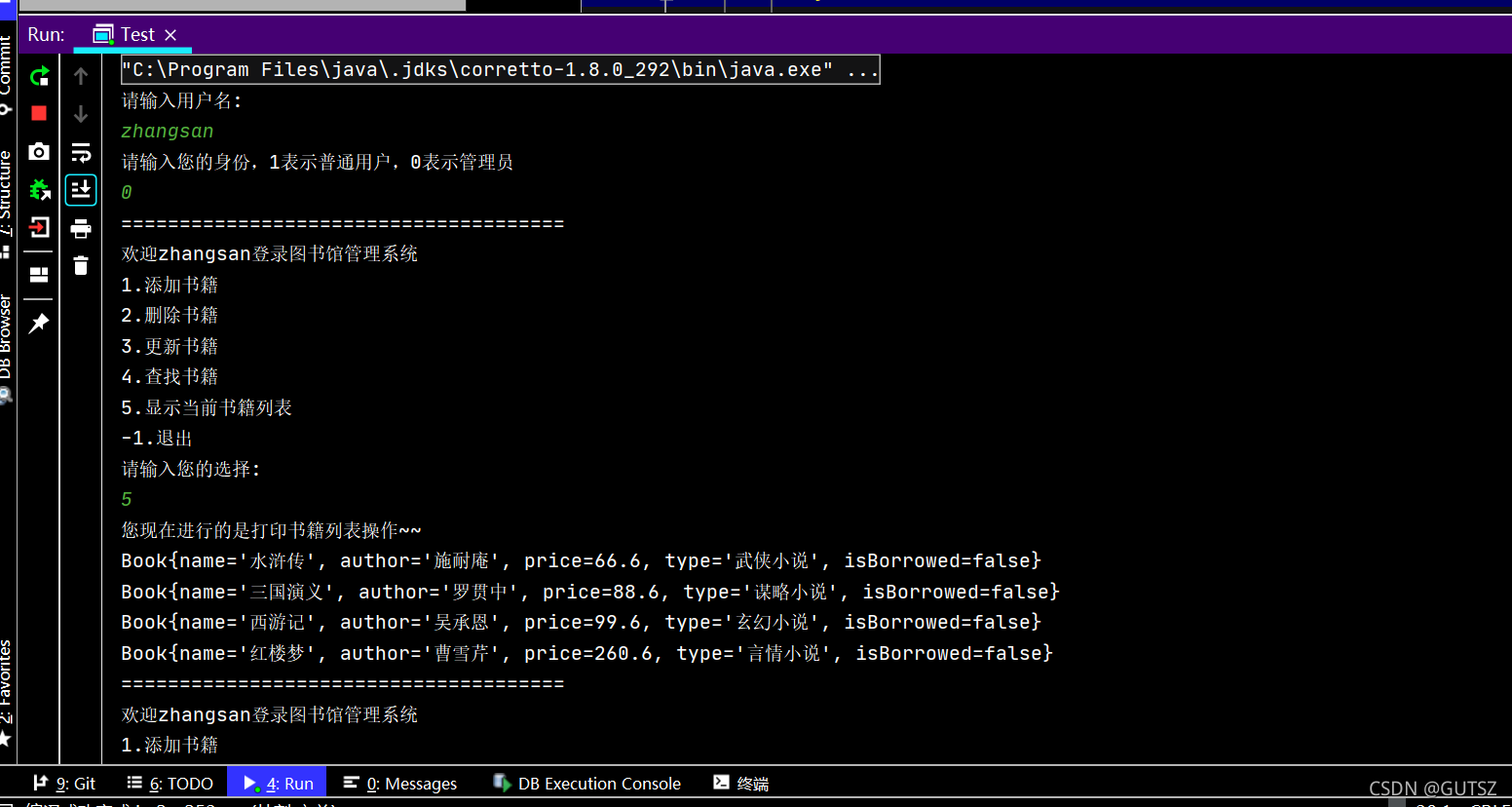Image resolution: width=1512 pixels, height=807 pixels.
Task: Click the -1.退出 line
Action: coord(157,438)
